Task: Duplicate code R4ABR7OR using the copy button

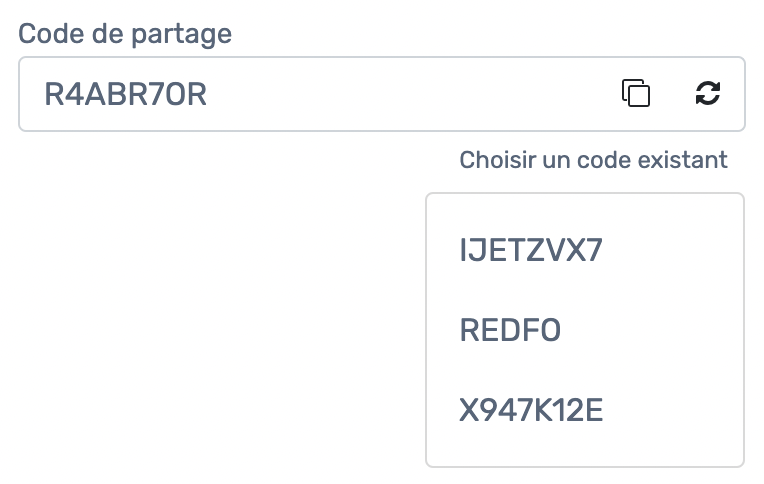Action: [636, 93]
